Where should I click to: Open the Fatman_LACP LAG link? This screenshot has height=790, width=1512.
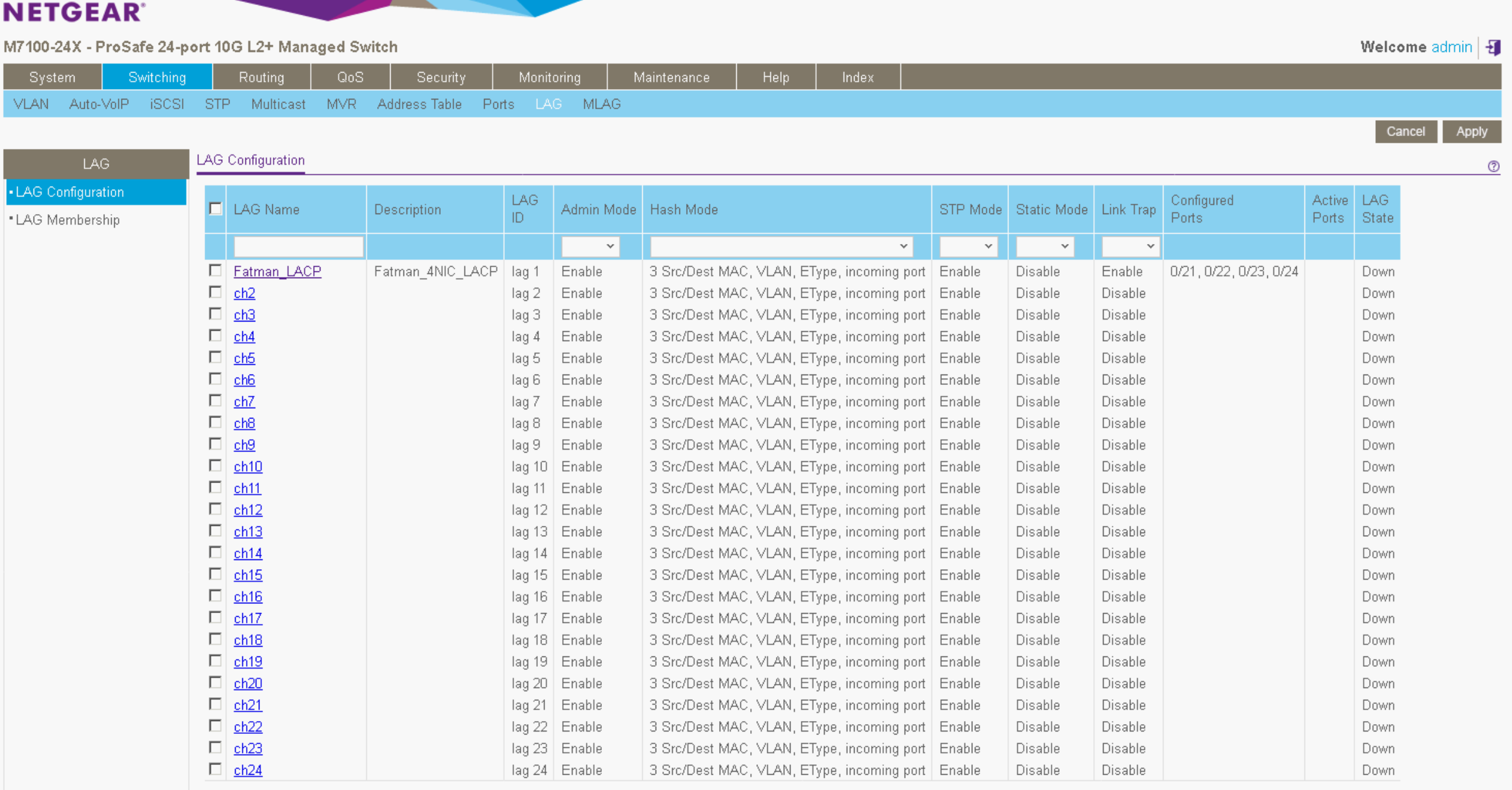pos(278,271)
